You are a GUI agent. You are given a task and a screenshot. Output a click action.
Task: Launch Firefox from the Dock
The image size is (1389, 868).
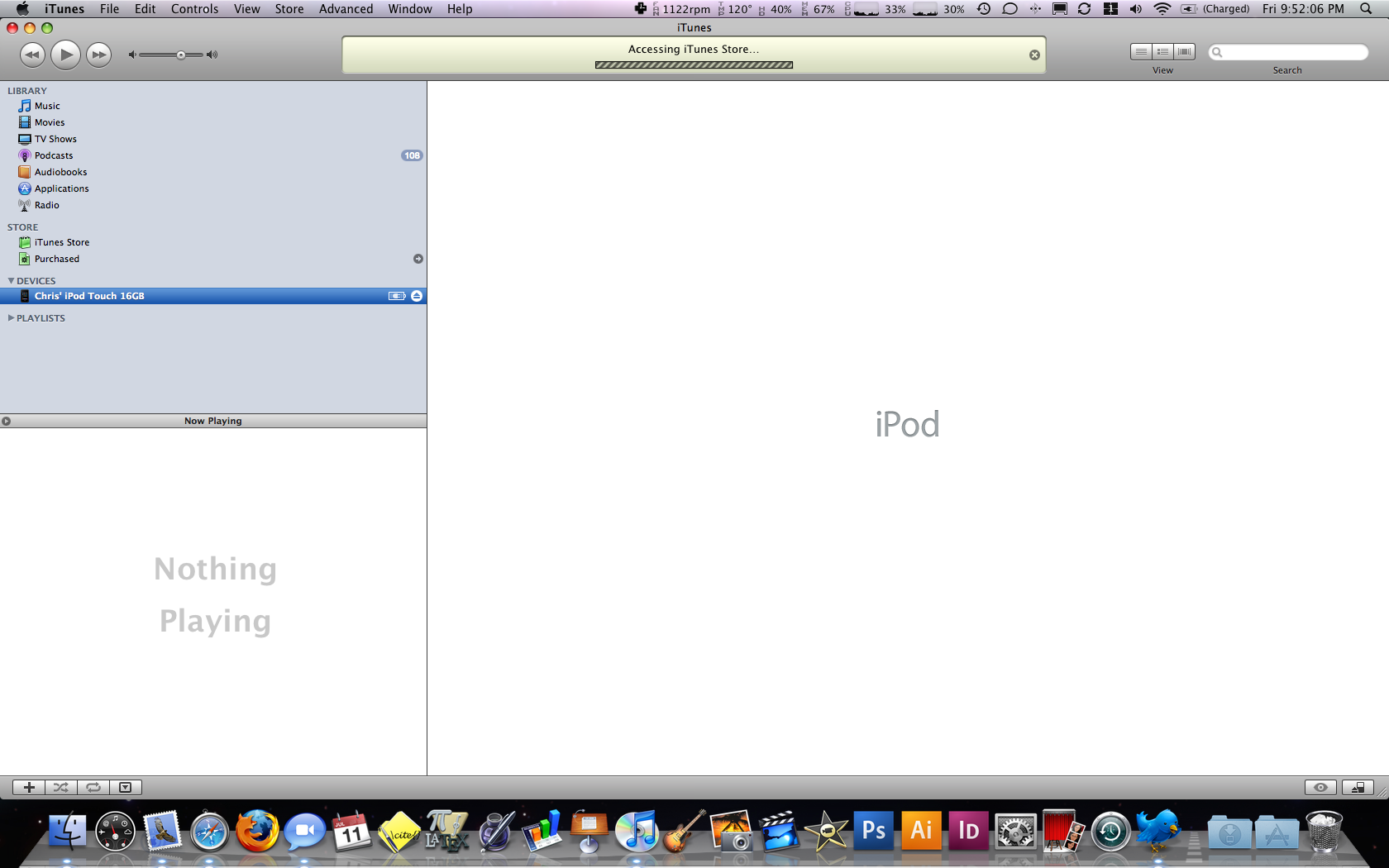click(257, 831)
